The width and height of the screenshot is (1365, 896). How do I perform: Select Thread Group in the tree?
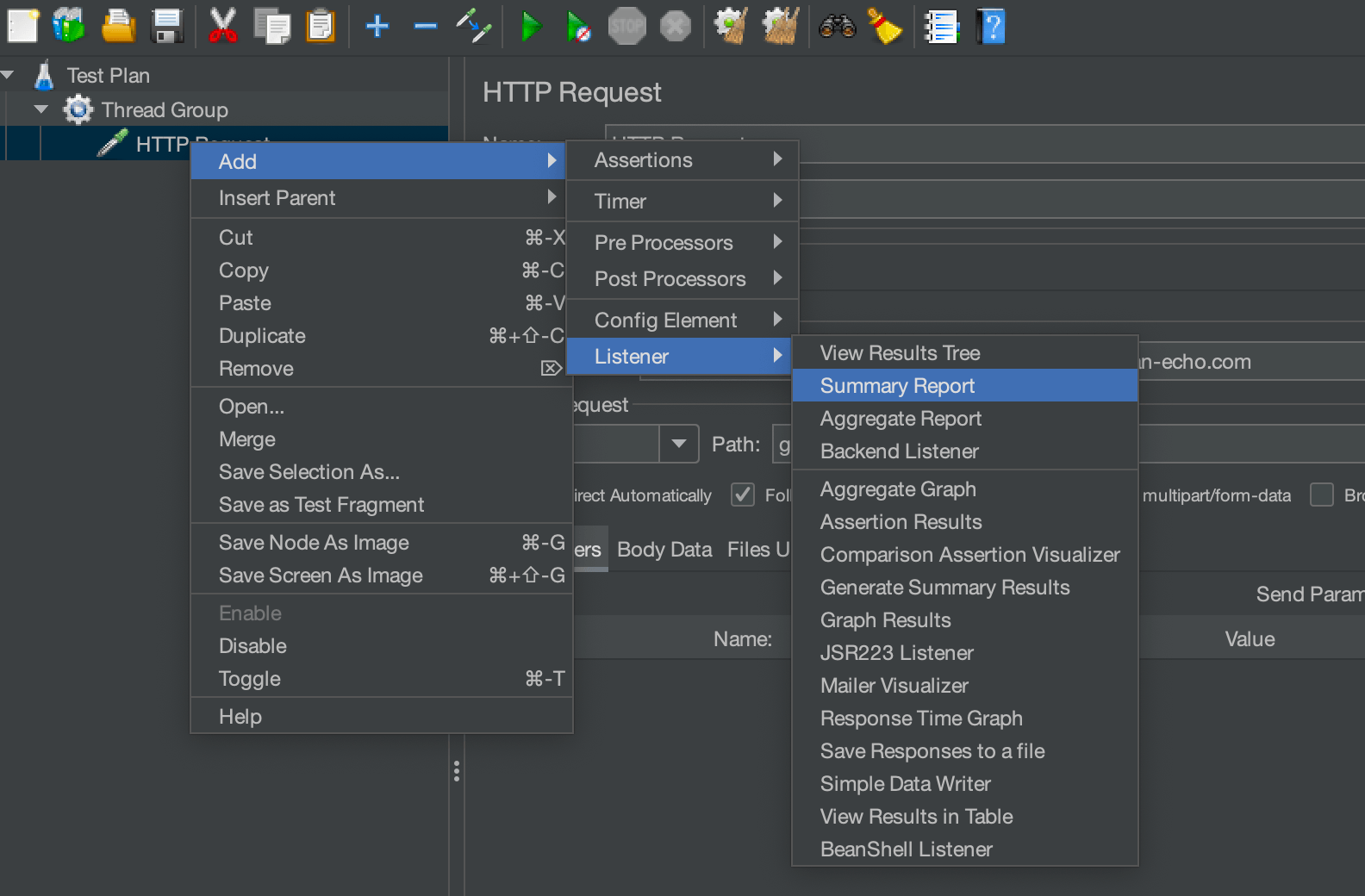click(165, 110)
